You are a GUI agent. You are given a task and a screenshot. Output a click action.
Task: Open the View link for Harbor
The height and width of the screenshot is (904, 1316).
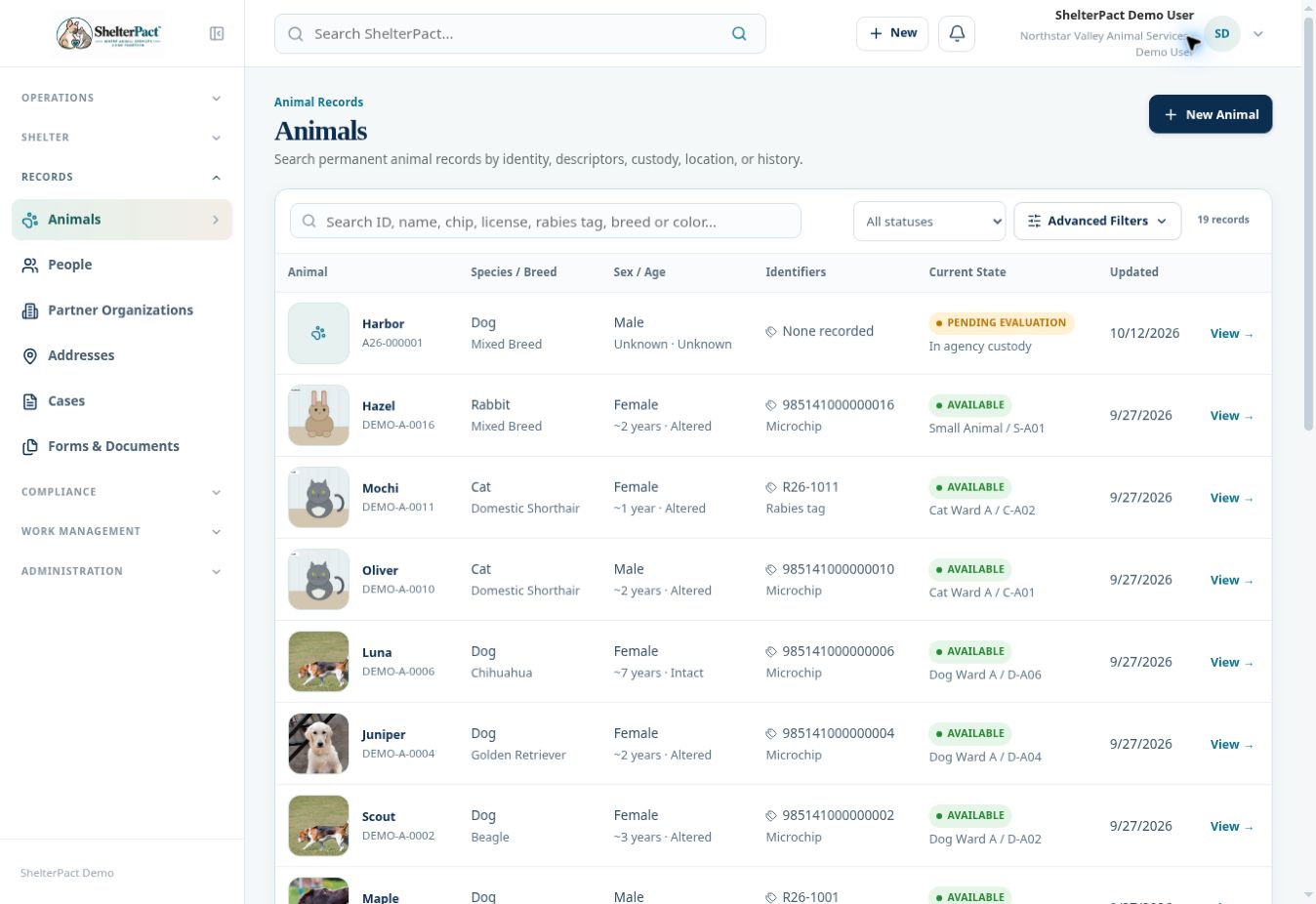[1231, 333]
